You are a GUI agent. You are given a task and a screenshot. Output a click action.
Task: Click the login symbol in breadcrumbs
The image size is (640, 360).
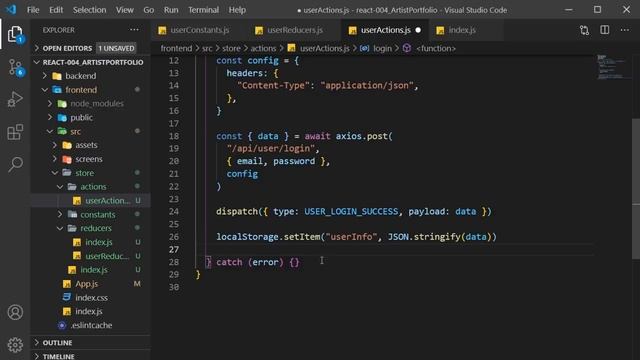(x=377, y=48)
